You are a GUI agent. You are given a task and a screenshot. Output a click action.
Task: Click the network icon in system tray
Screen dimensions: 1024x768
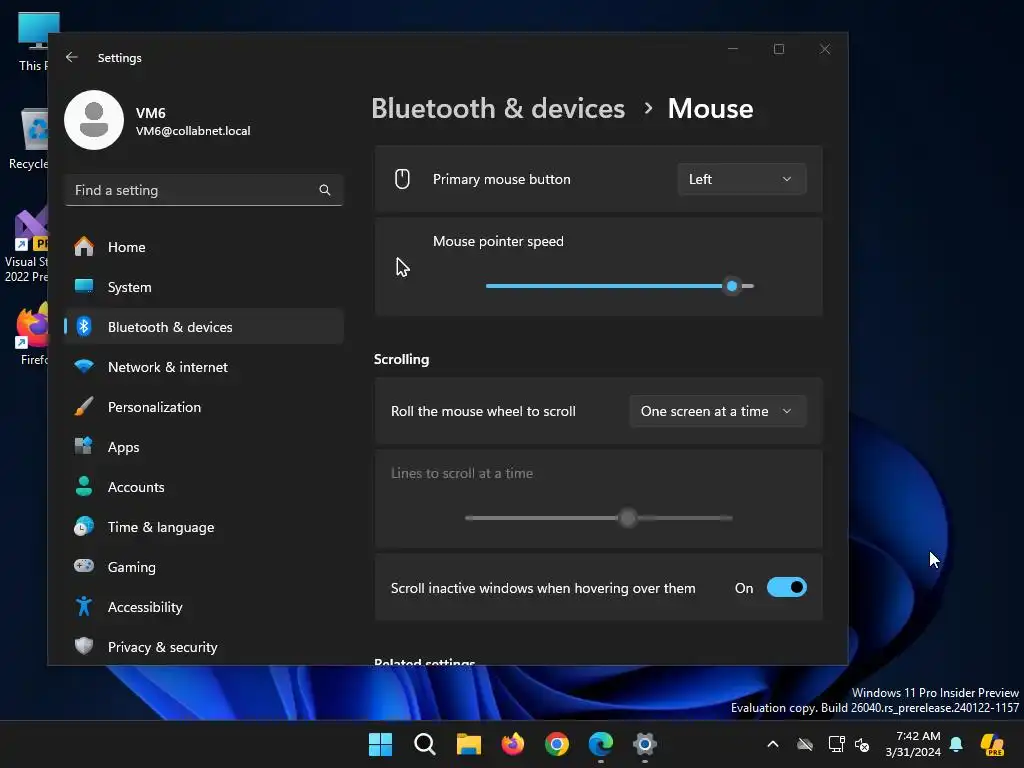point(836,744)
